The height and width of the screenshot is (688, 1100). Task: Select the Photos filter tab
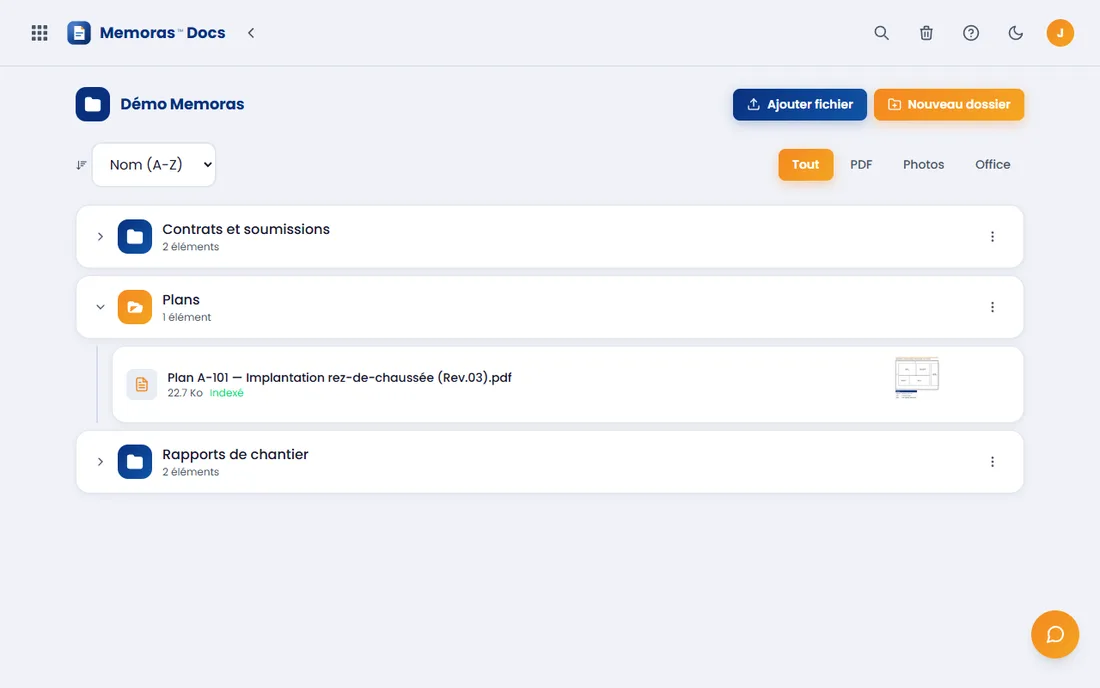click(x=923, y=165)
